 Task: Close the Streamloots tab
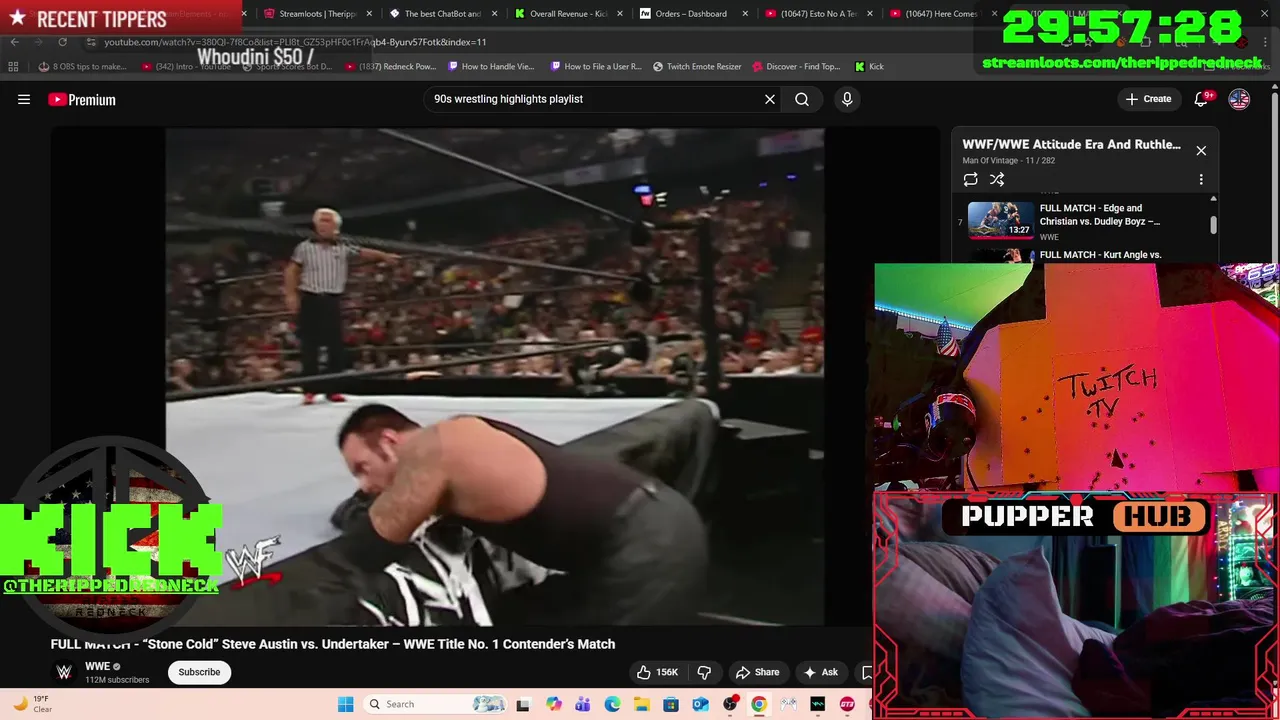(369, 14)
